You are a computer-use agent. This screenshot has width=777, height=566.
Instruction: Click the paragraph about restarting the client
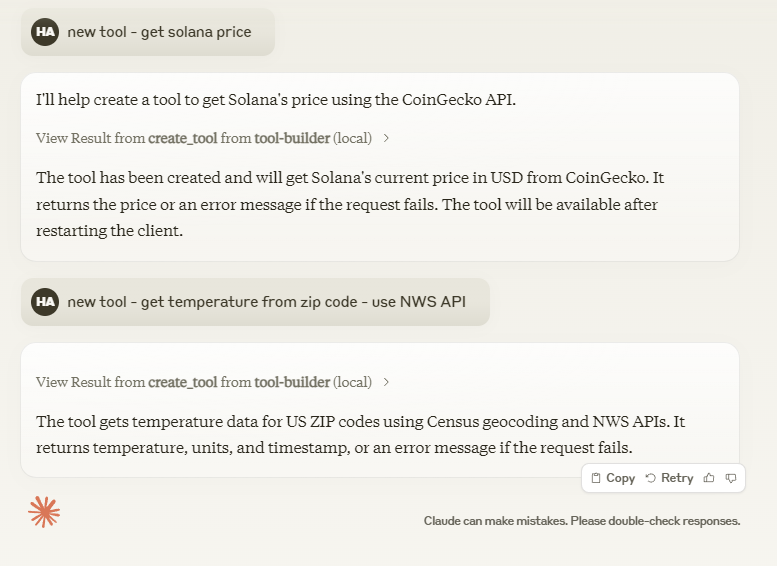coord(350,204)
